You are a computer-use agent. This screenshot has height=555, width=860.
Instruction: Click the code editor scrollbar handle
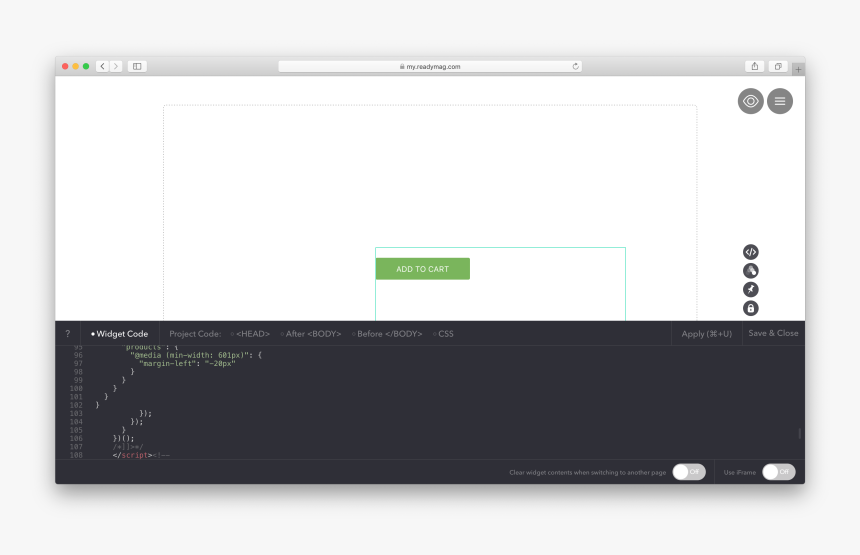(x=800, y=433)
